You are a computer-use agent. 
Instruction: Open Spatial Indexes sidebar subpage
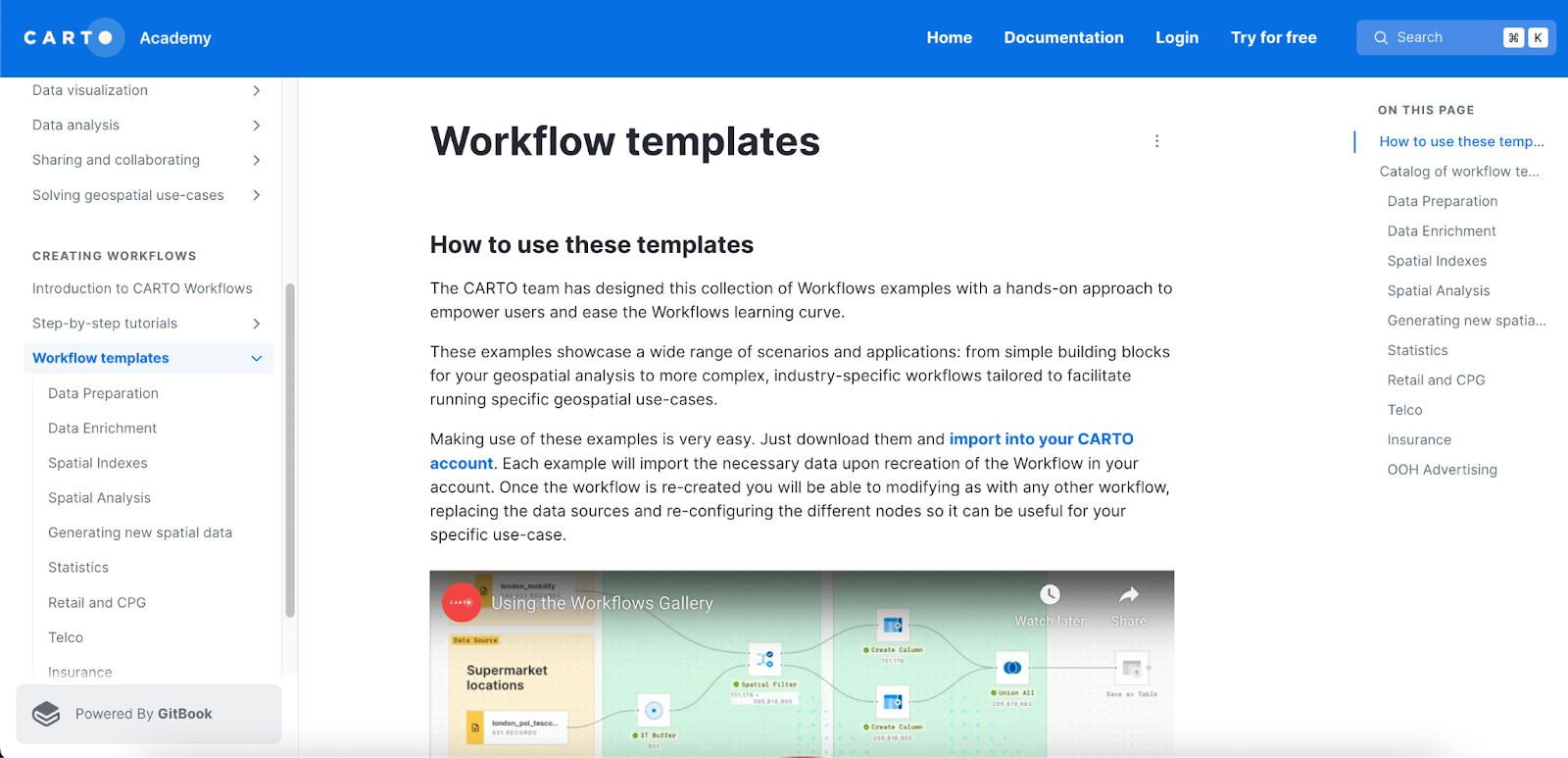click(98, 463)
